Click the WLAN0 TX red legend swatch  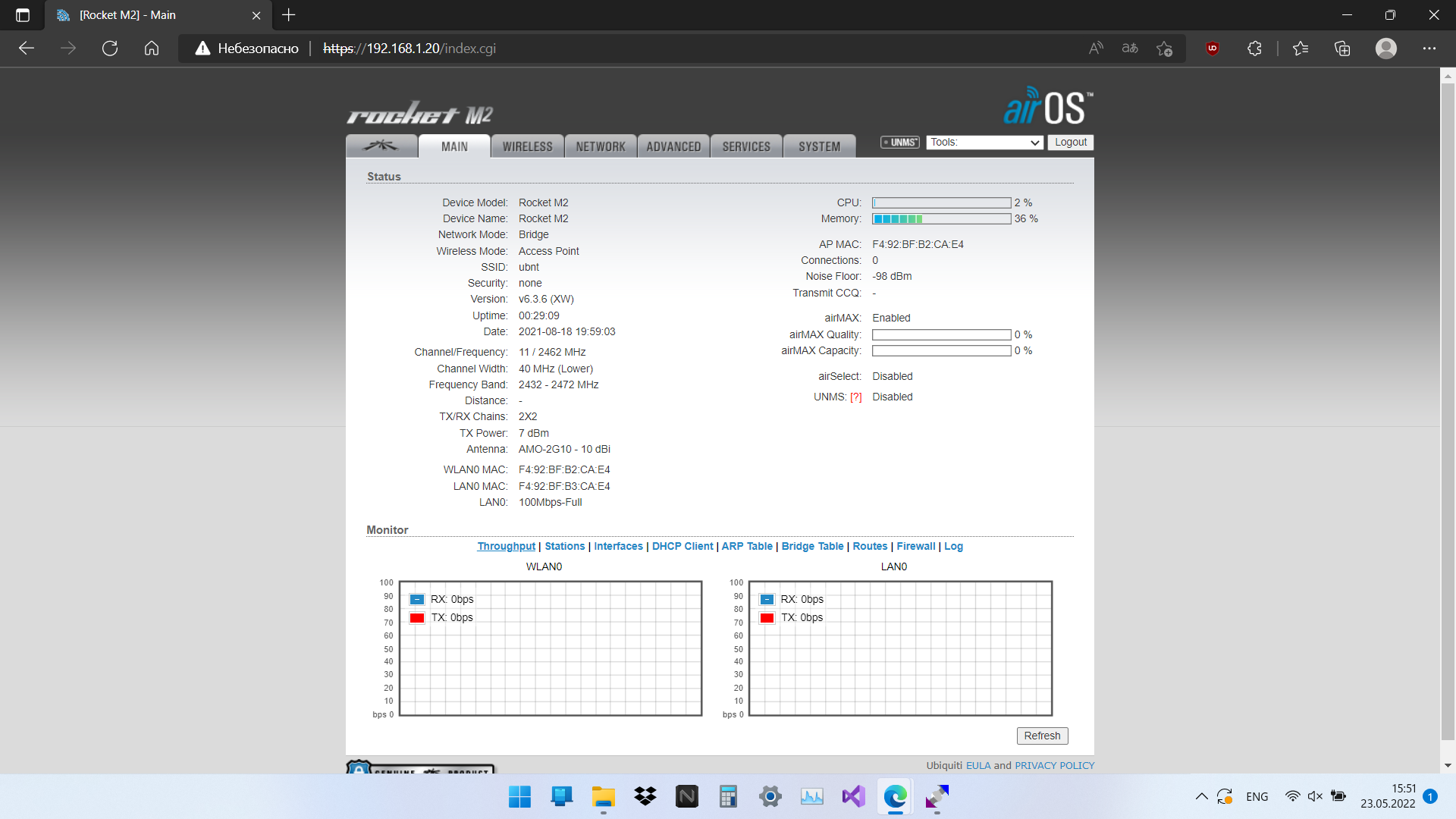tap(417, 617)
